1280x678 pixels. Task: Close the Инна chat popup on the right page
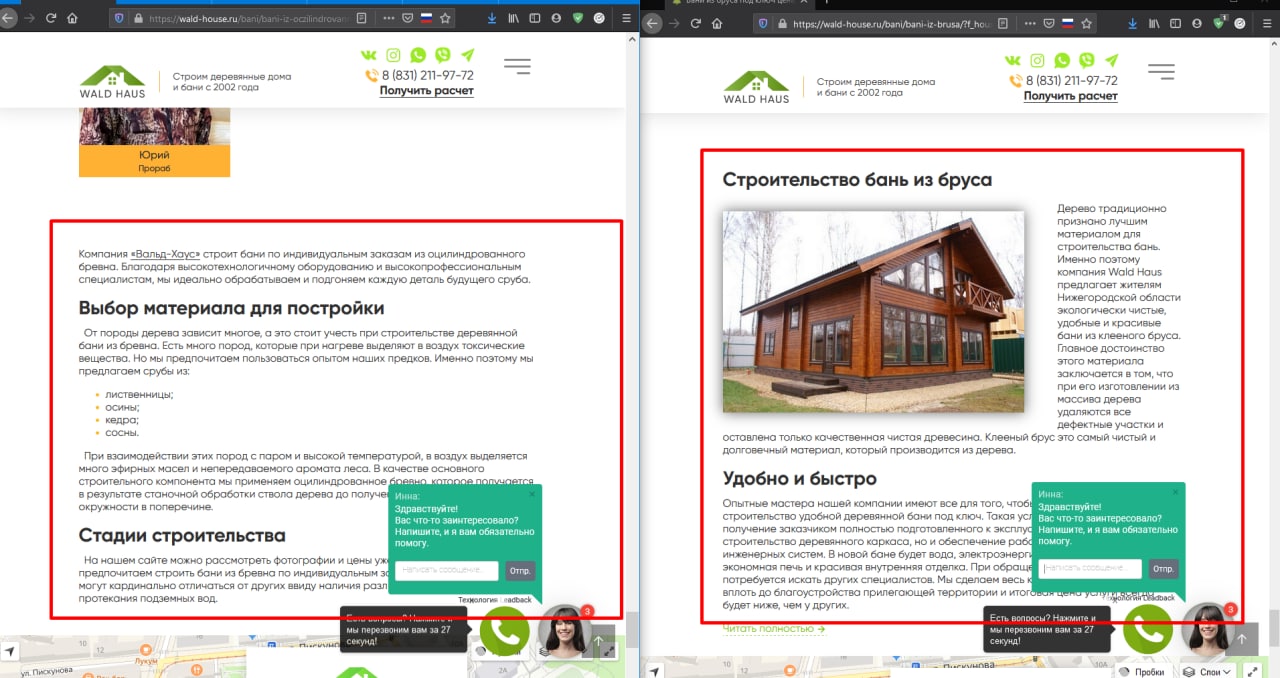pyautogui.click(x=1175, y=492)
